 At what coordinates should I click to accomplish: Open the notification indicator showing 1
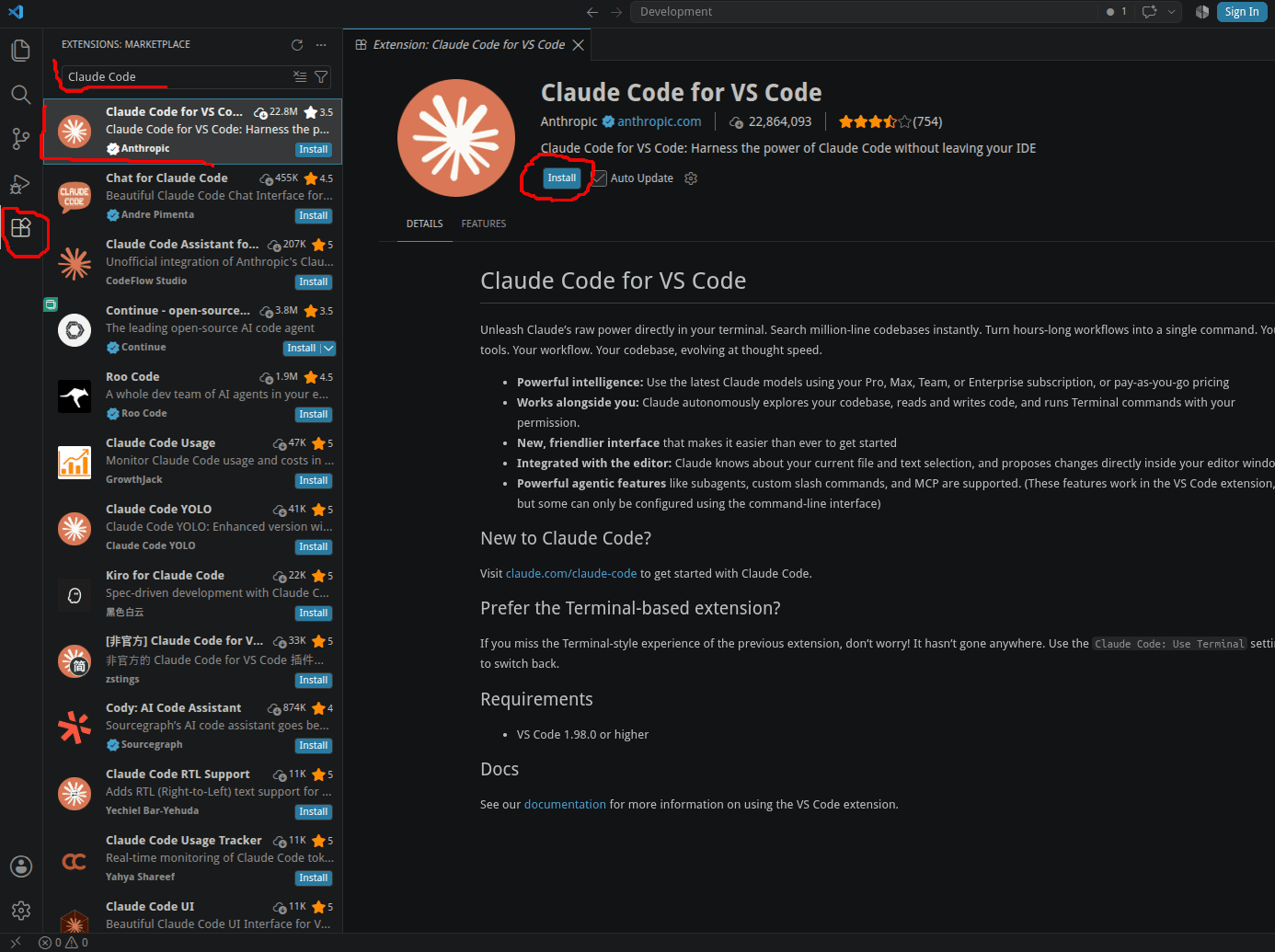pos(1117,12)
